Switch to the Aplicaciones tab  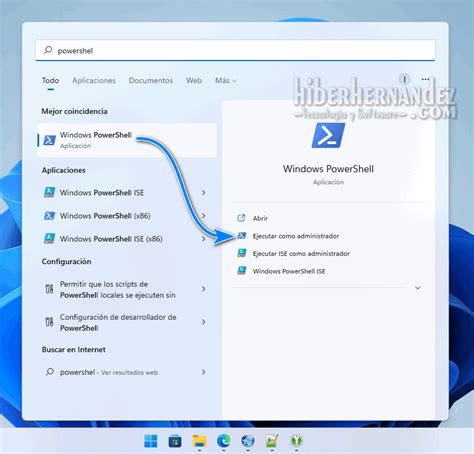(x=94, y=80)
